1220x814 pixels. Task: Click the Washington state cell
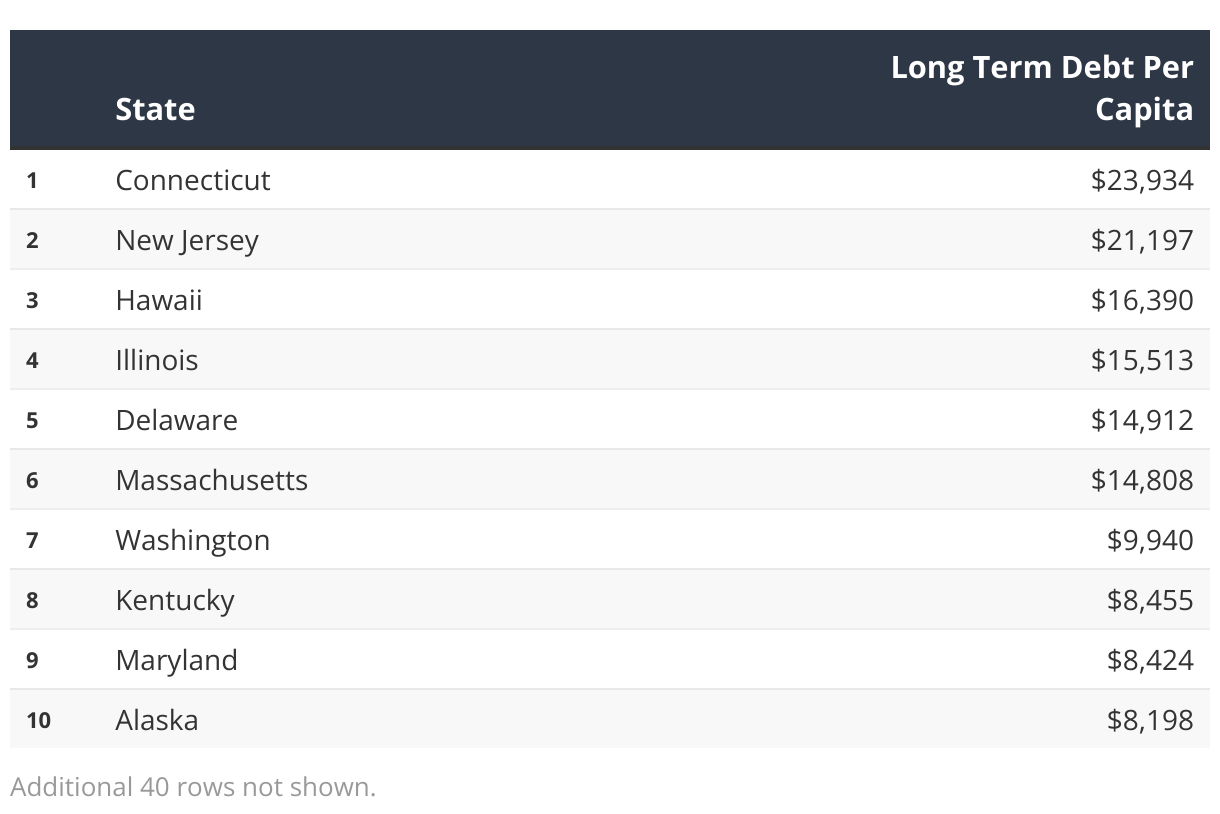[193, 540]
